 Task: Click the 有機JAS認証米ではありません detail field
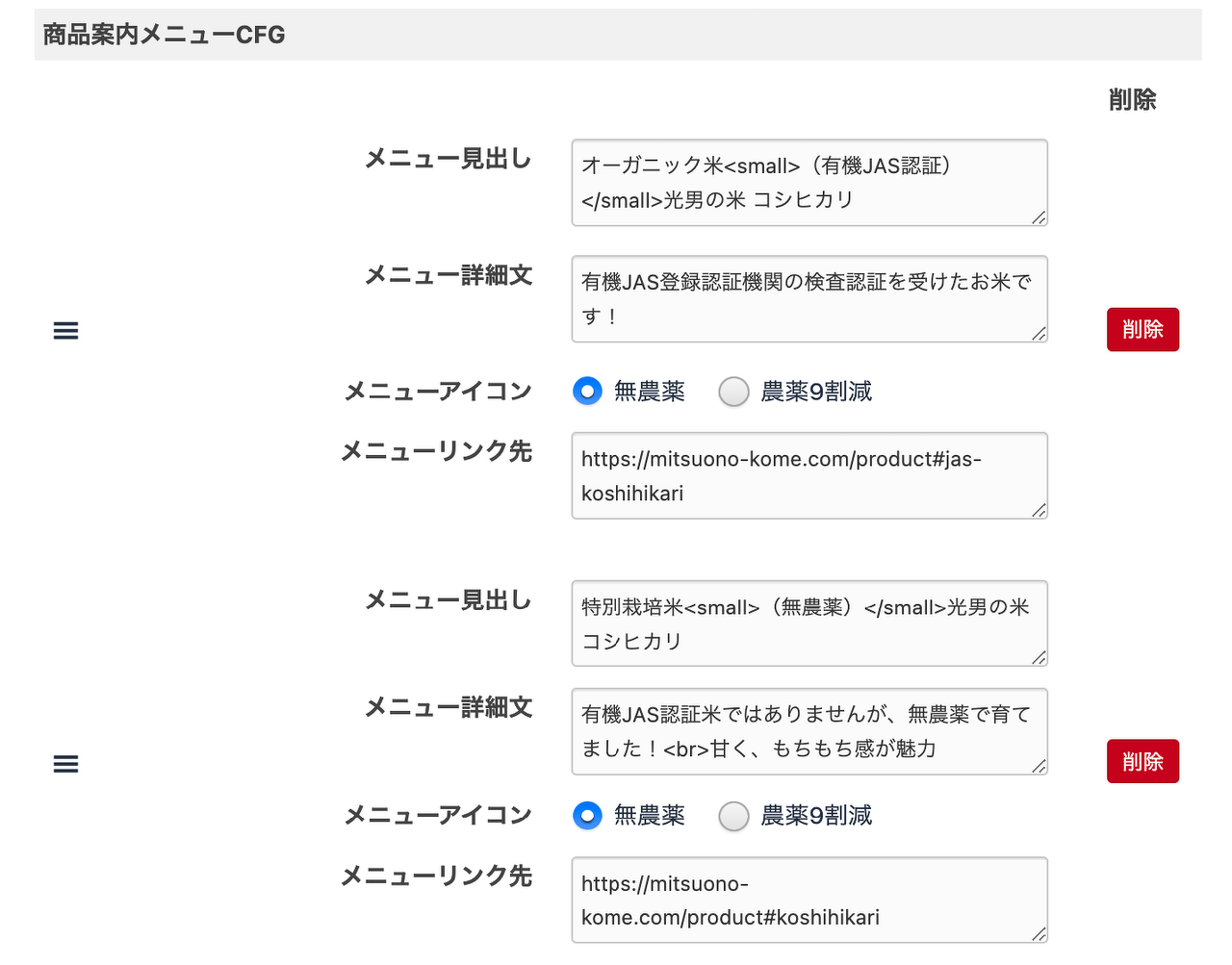click(808, 731)
